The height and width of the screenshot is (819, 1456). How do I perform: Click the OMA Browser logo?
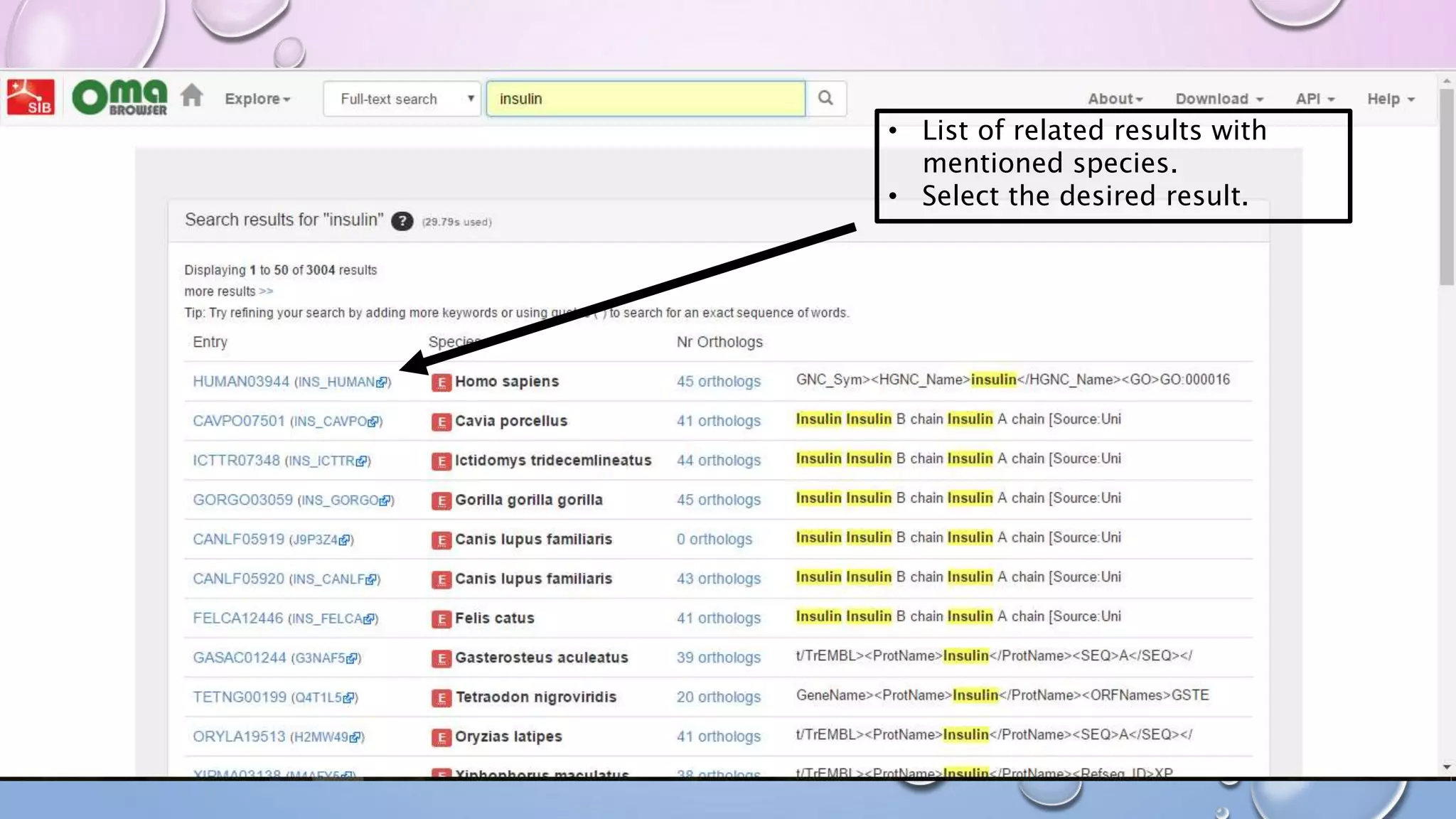coord(120,97)
